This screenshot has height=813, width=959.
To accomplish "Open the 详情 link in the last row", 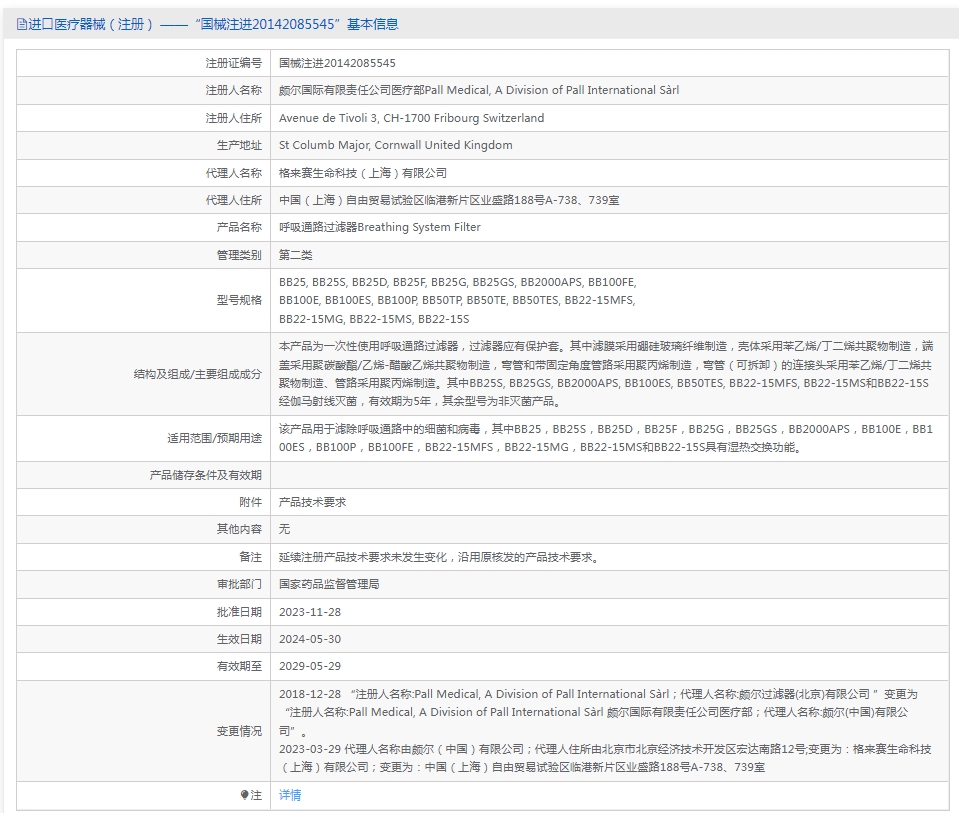I will coord(290,795).
